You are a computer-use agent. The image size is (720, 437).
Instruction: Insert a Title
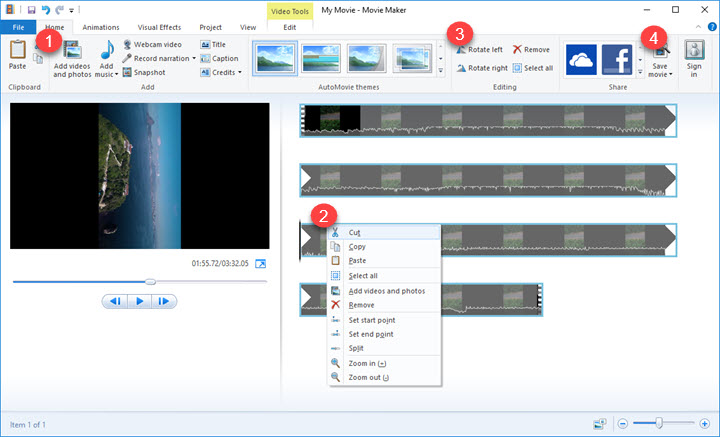click(x=213, y=45)
